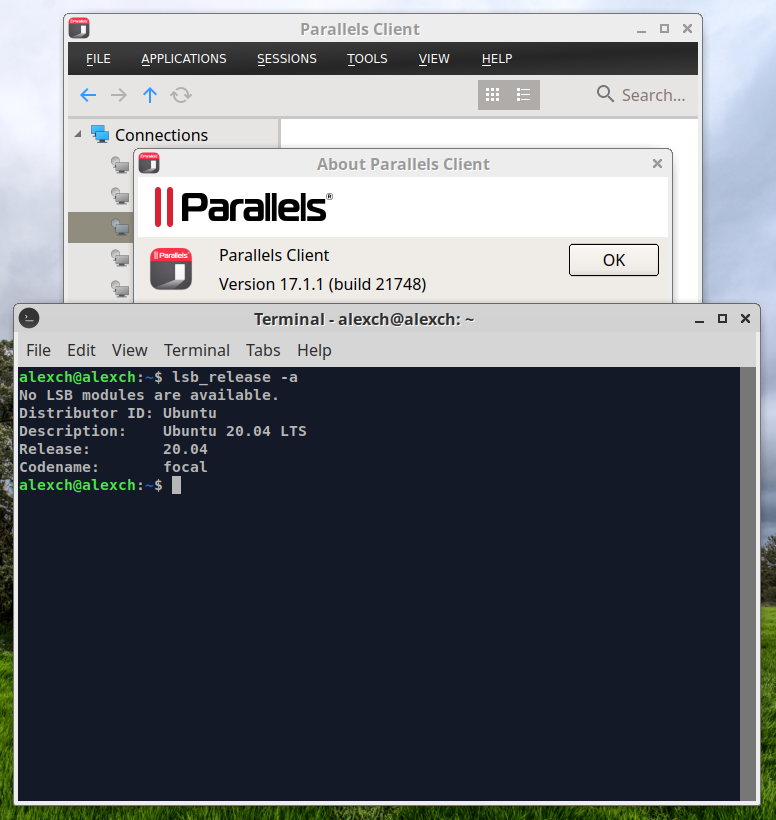Open the Terminal File menu
Screen dimensions: 776x820
click(38, 350)
